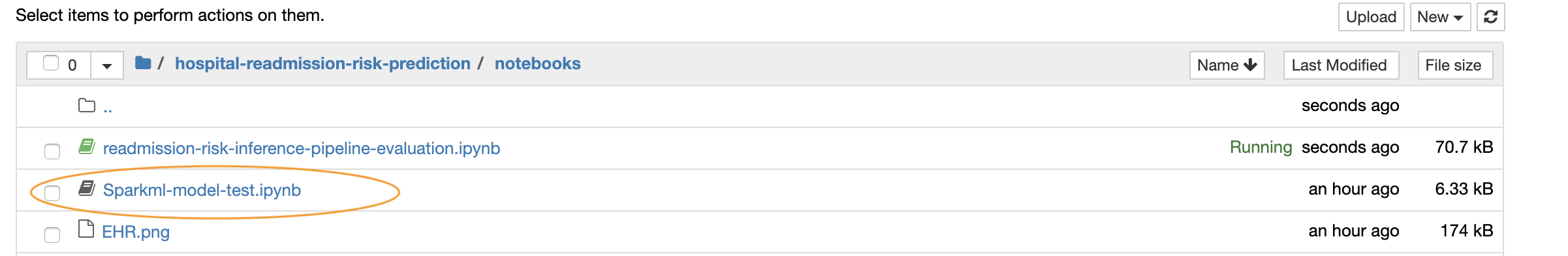Viewport: 1568px width, 256px height.
Task: Open the hospital-readmission-risk-prediction breadcrumb link
Action: [x=322, y=63]
